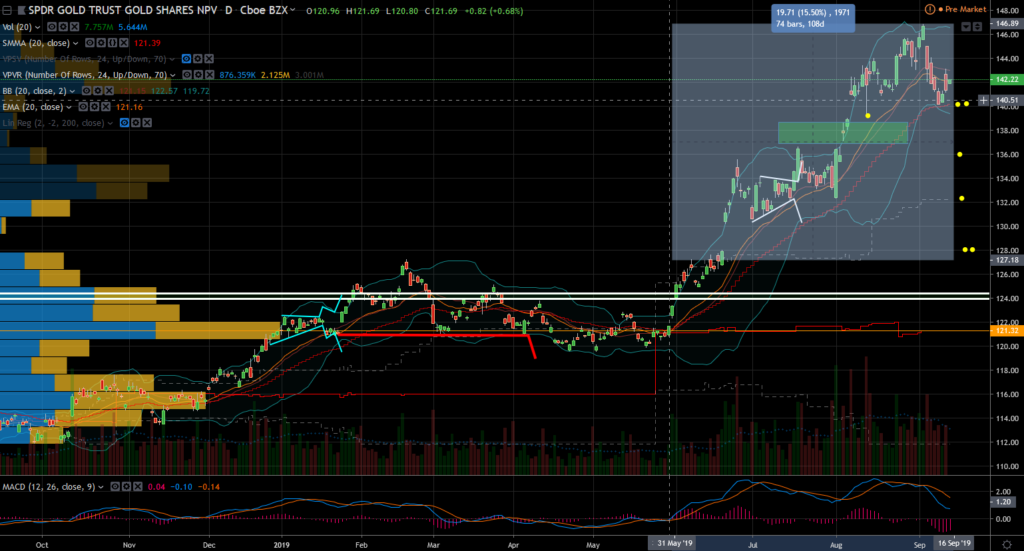Remove the SMMA indicator from chart

(x=125, y=44)
